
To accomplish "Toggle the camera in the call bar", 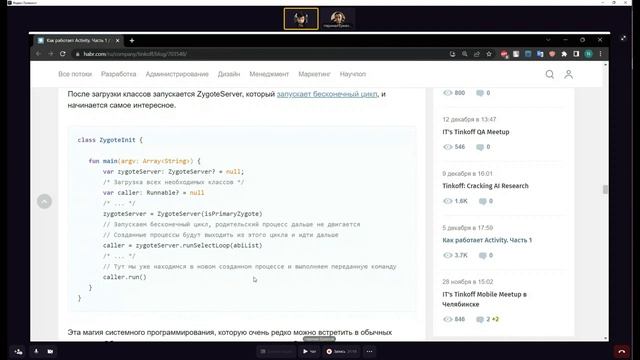I will click(x=50, y=351).
